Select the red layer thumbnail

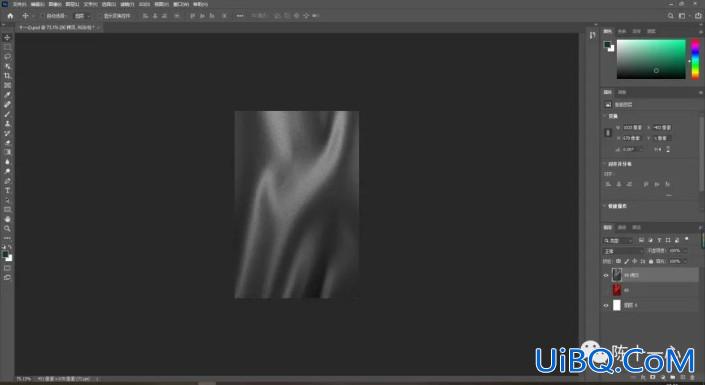pos(616,290)
